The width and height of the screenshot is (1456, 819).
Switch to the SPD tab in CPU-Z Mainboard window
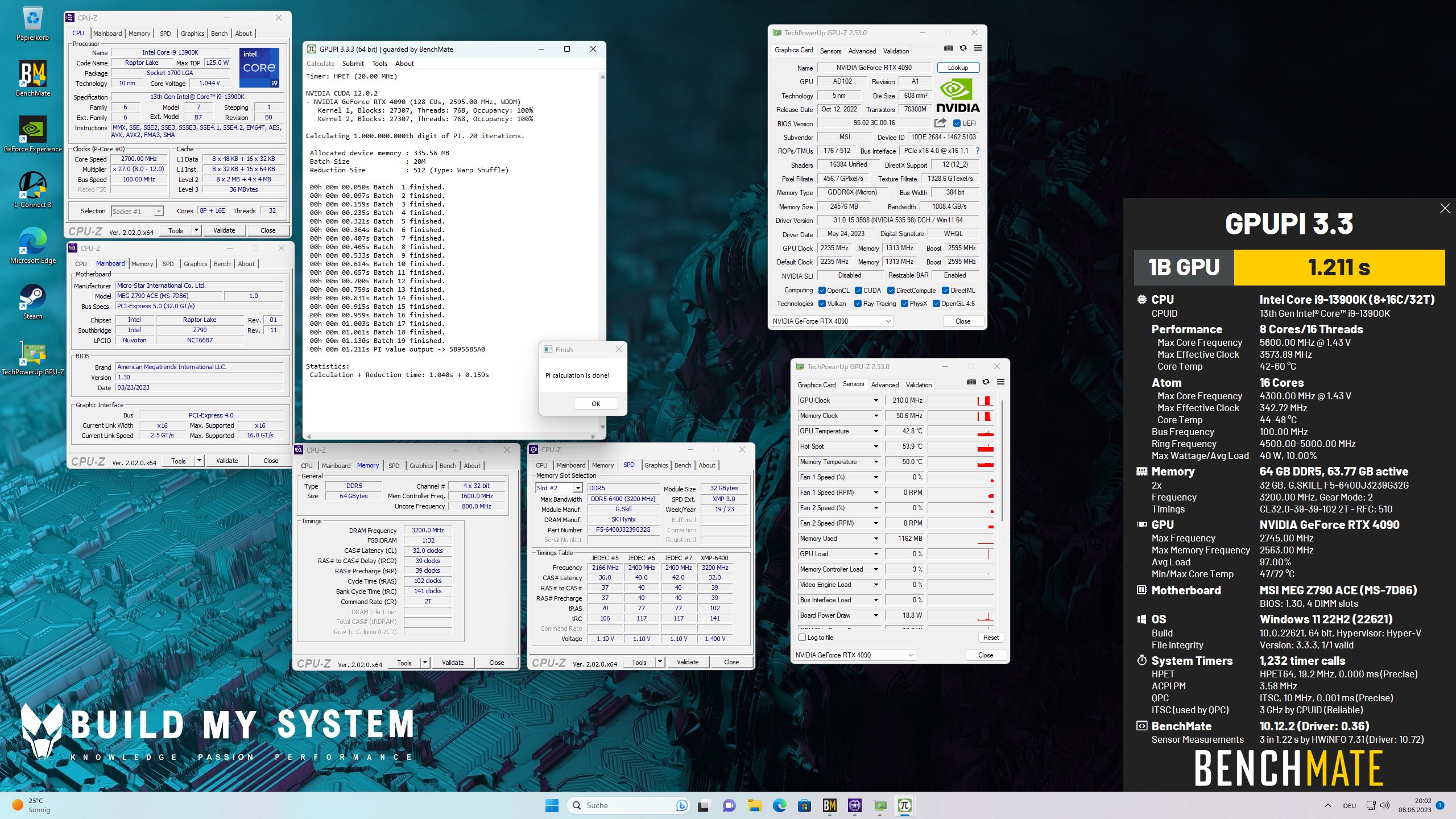(168, 264)
